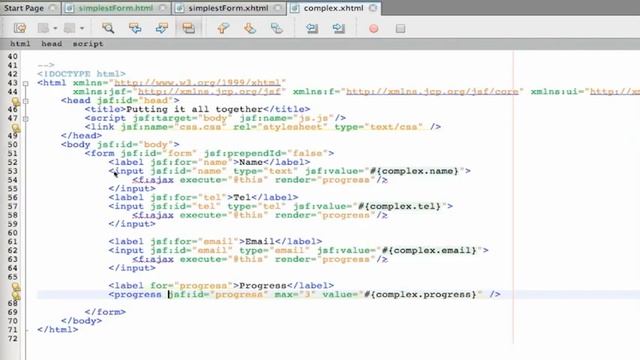This screenshot has height=360, width=640.
Task: Go to previous search occurrence icon
Action: coord(135,28)
